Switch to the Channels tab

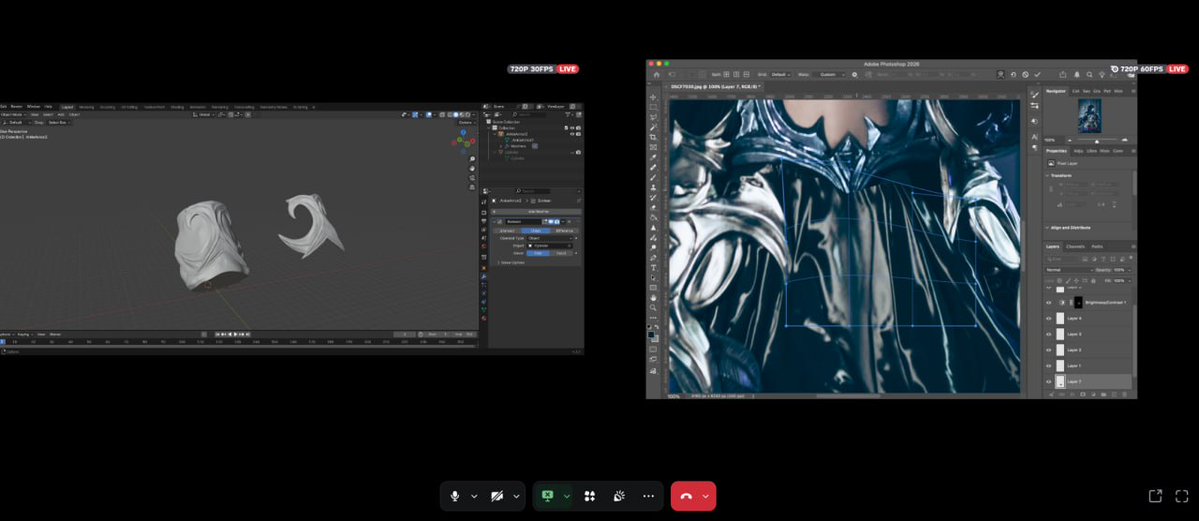pyautogui.click(x=1075, y=246)
